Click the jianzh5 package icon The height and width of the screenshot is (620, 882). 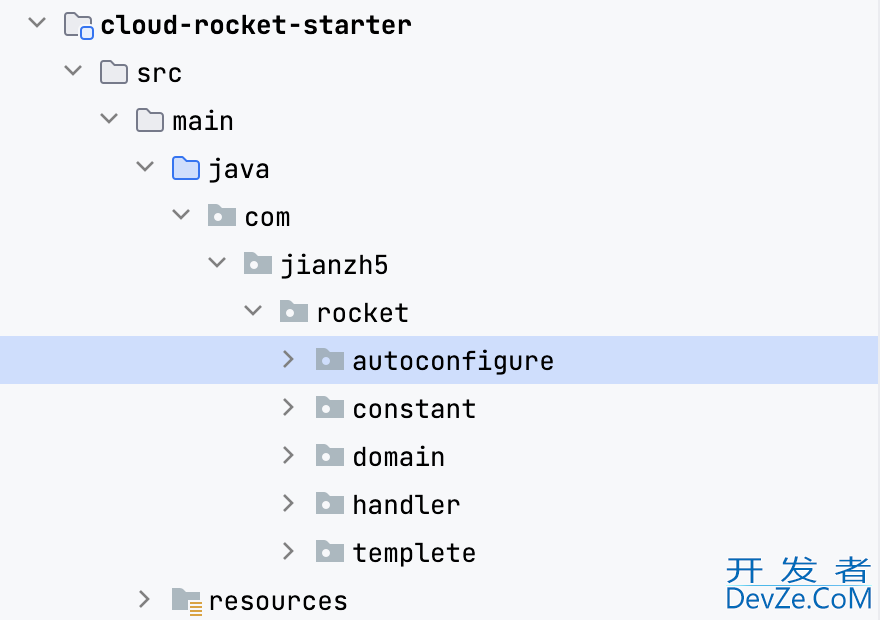coord(258,263)
